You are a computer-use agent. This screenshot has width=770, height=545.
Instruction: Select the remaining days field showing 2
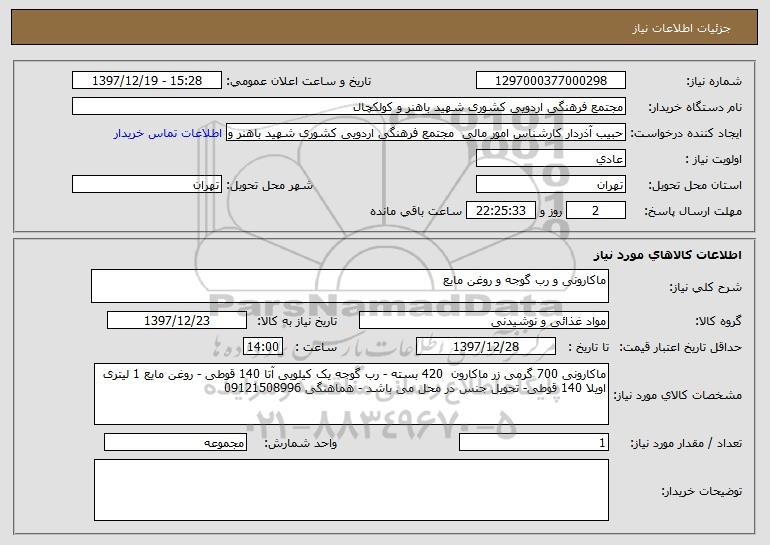pos(596,211)
